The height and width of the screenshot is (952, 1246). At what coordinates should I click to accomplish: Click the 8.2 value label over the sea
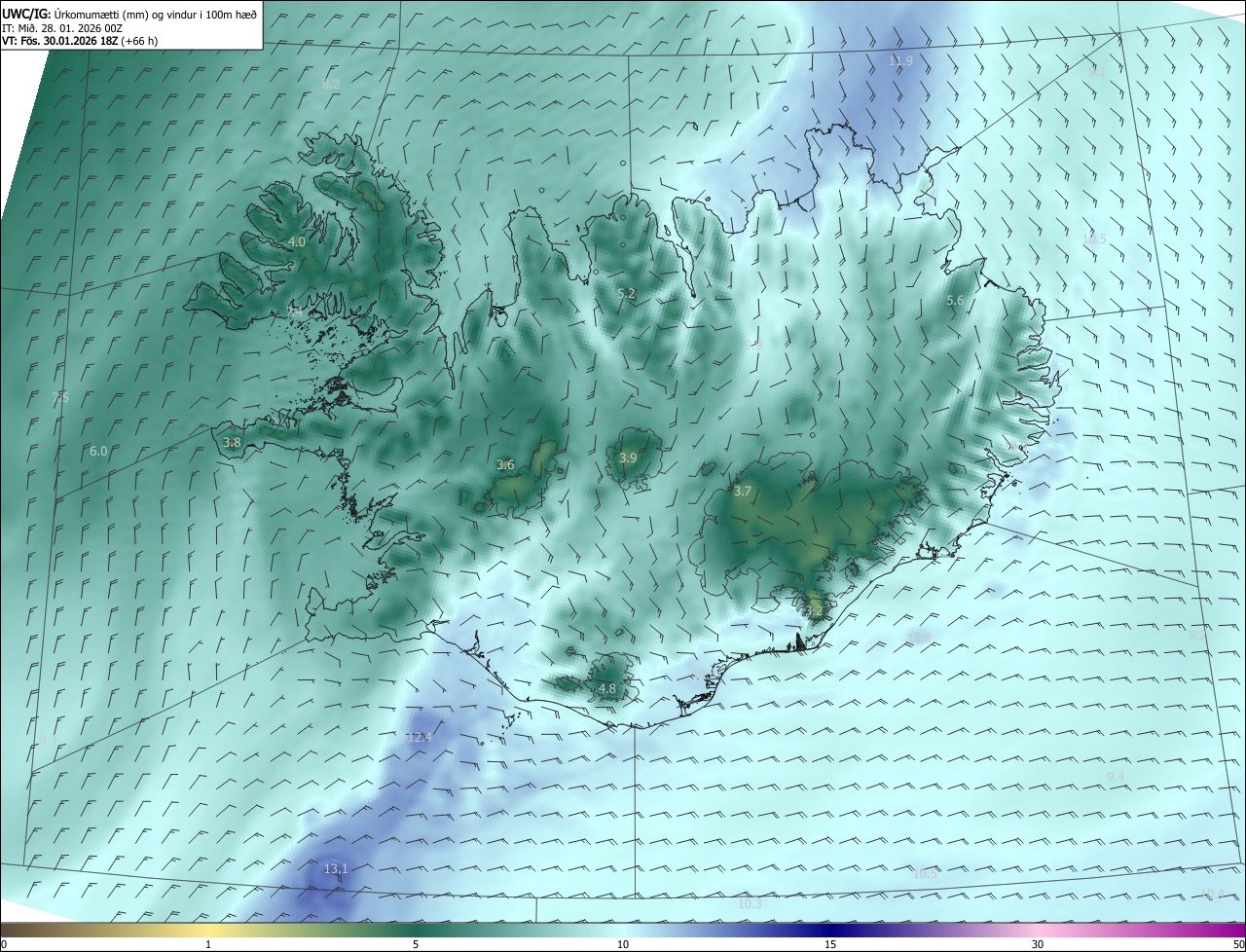pos(331,85)
